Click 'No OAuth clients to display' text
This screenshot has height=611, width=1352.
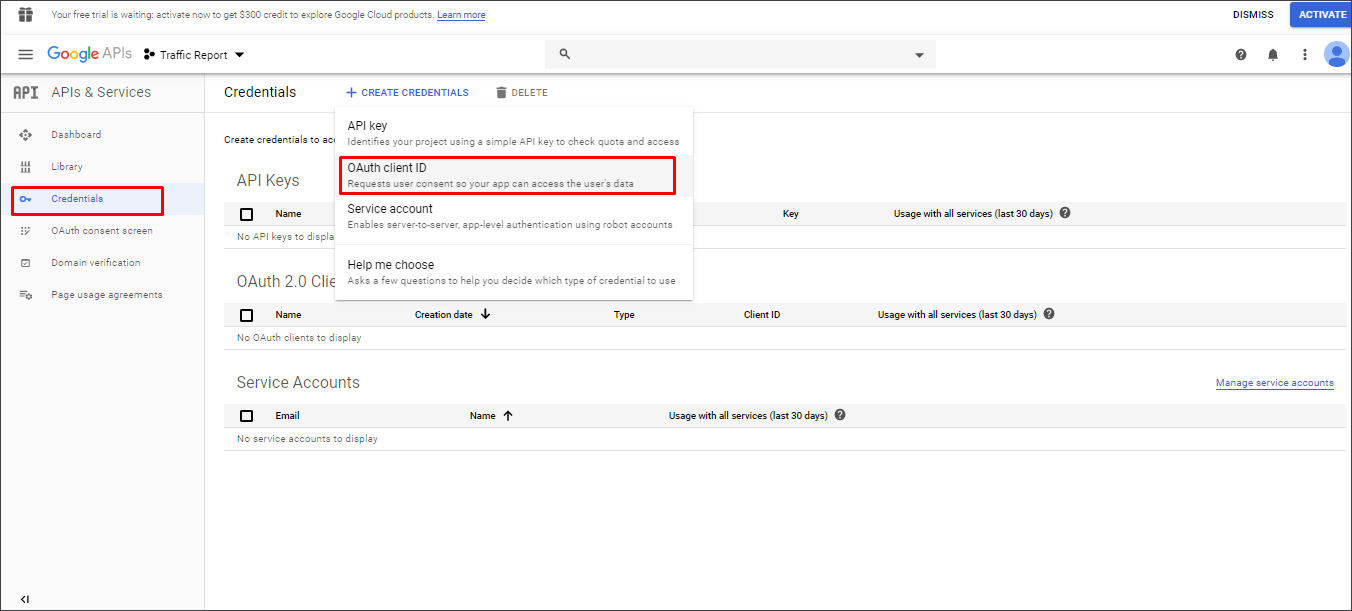pos(299,338)
